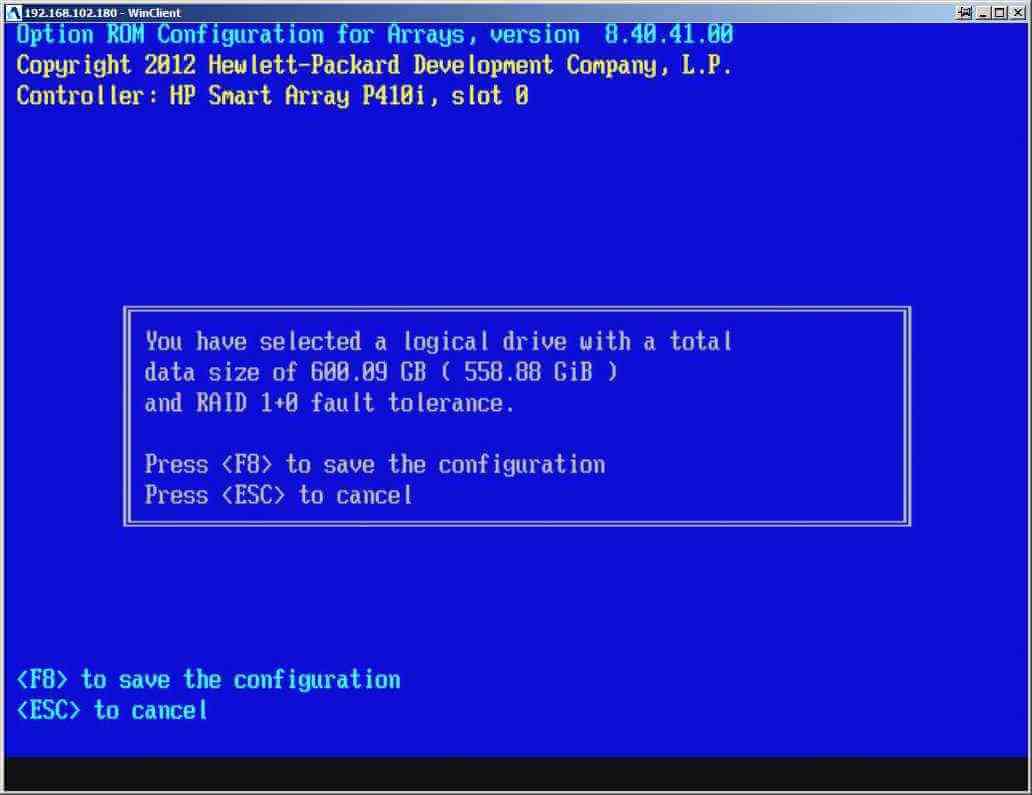This screenshot has height=795, width=1032.
Task: Click 'Option ROM Configuration for Arrays' header line
Action: tap(374, 34)
